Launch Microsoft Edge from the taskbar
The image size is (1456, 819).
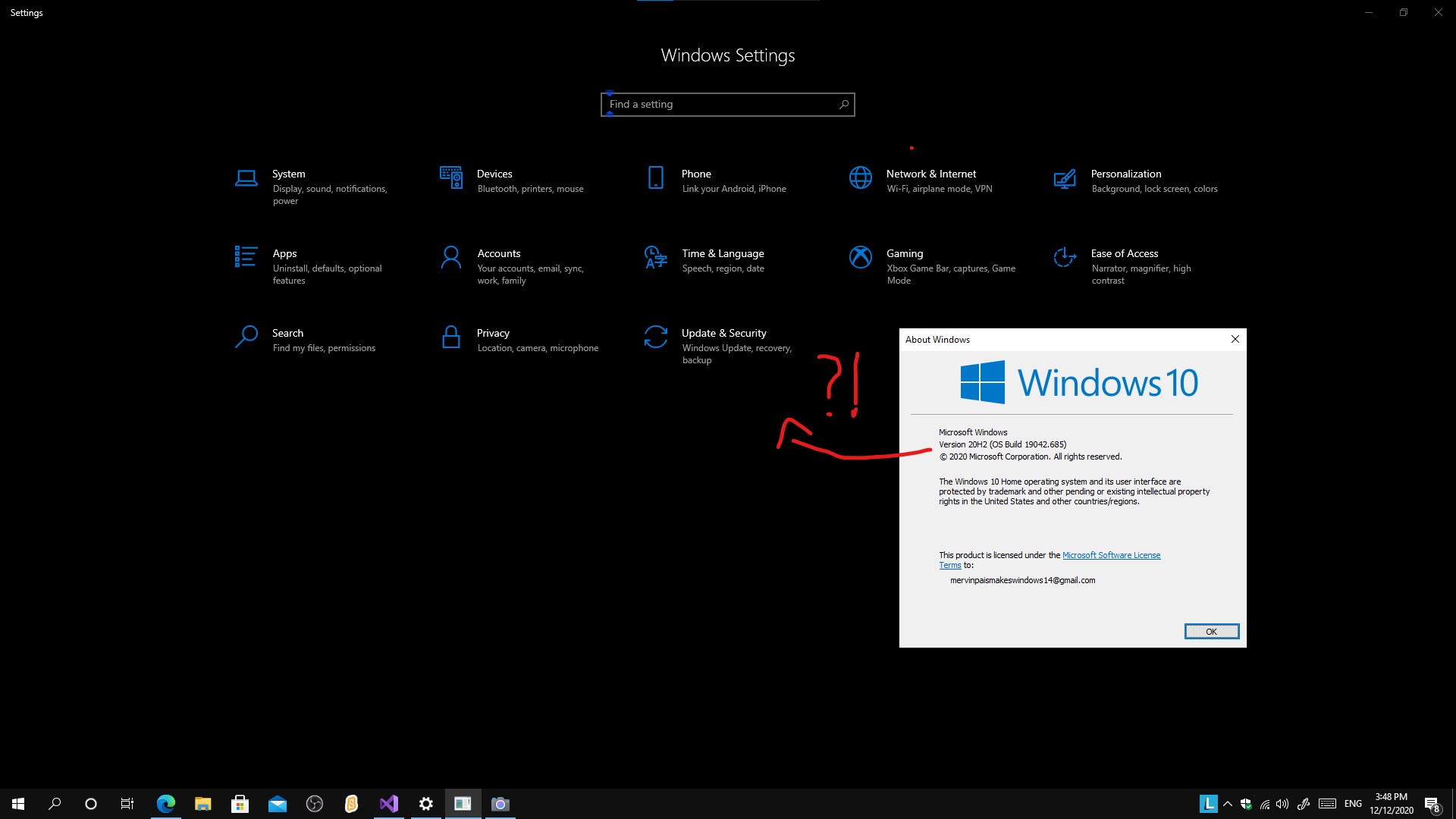(x=165, y=804)
